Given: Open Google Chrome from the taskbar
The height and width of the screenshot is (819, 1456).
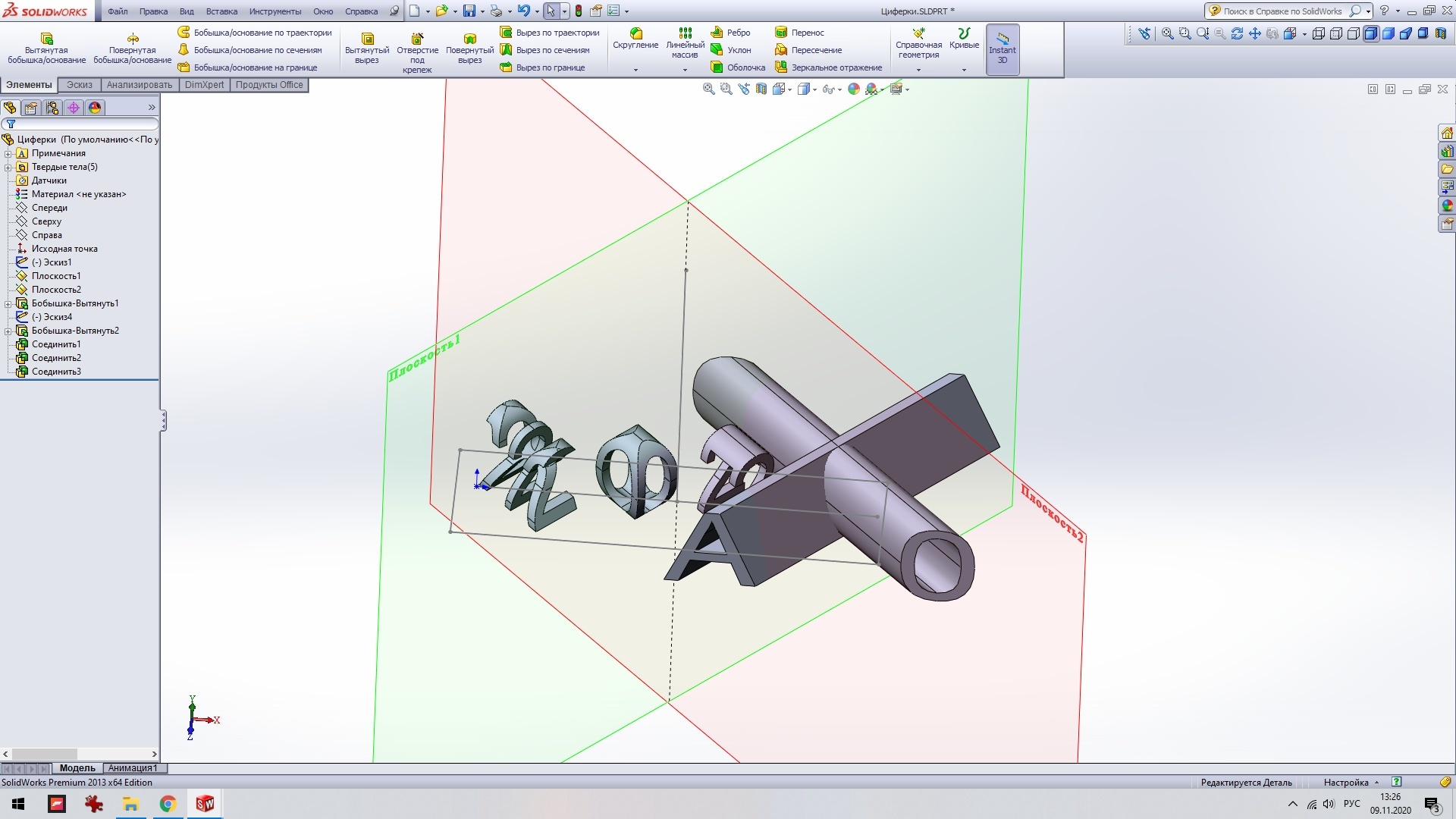Looking at the screenshot, I should [x=168, y=804].
